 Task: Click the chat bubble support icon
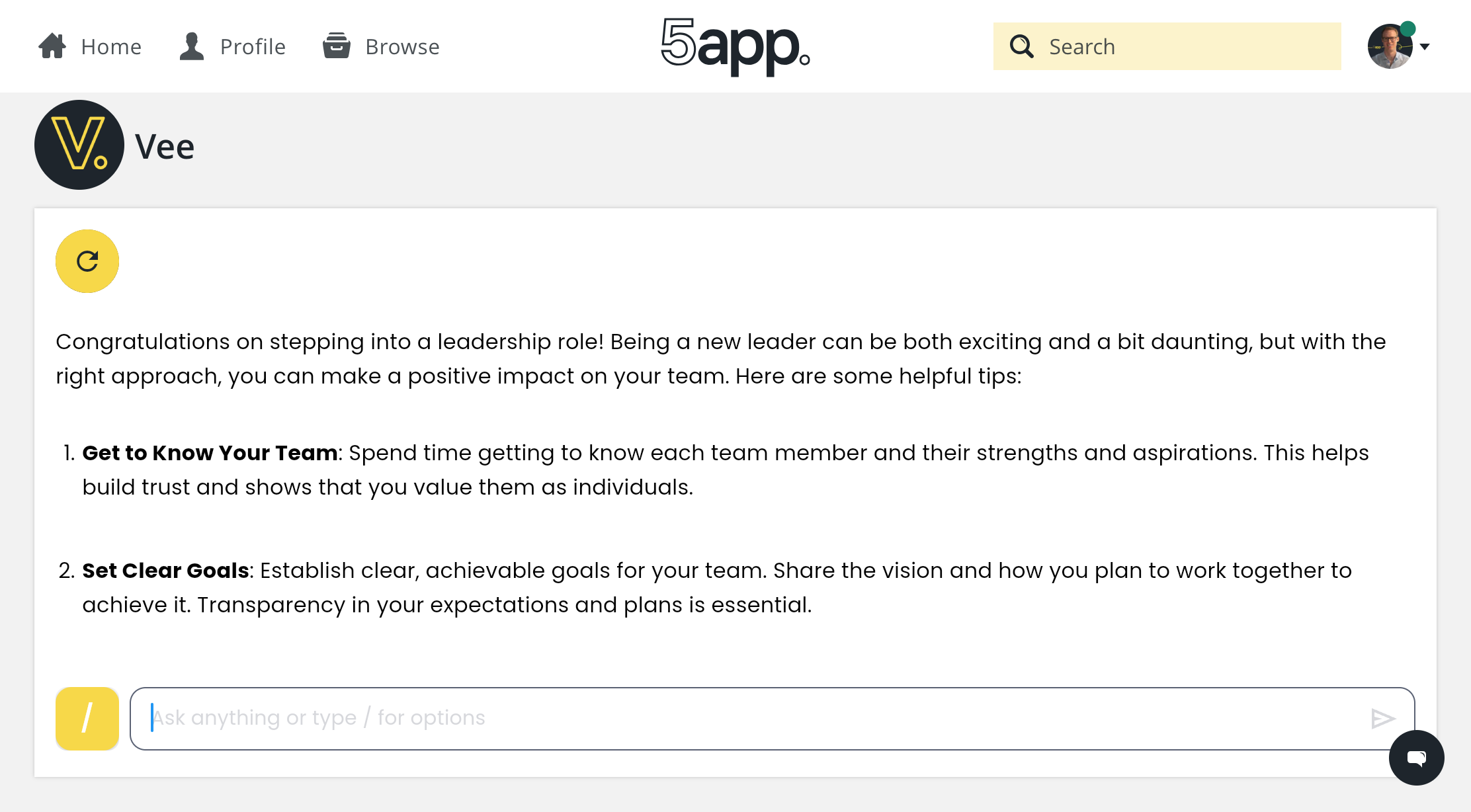point(1417,758)
